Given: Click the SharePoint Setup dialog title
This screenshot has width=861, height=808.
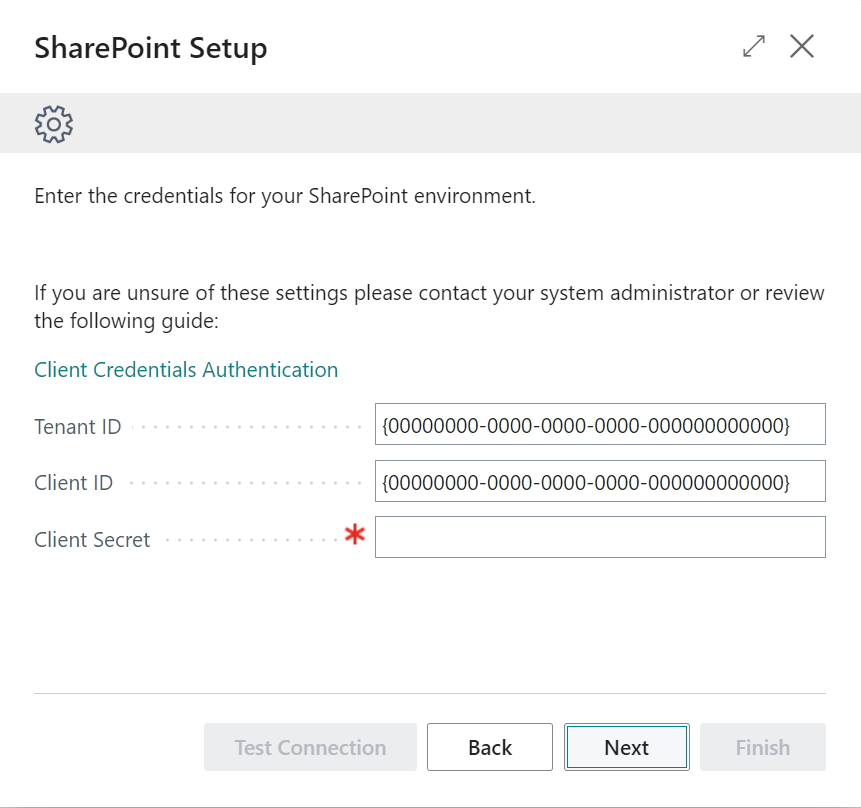Looking at the screenshot, I should (x=150, y=47).
